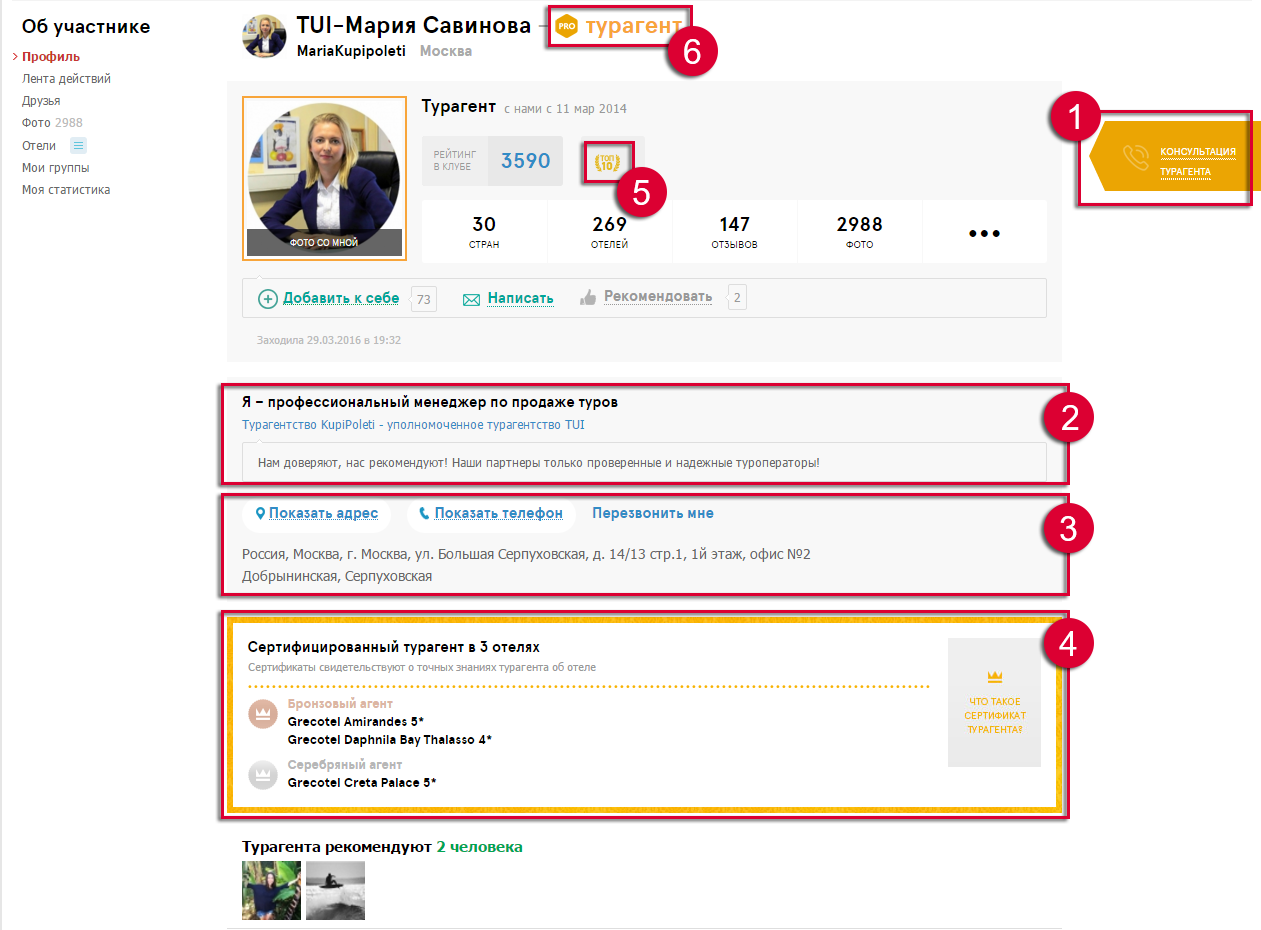Click the Серебряный агент crown medal icon
Screen dimensions: 1261x930
tap(262, 775)
